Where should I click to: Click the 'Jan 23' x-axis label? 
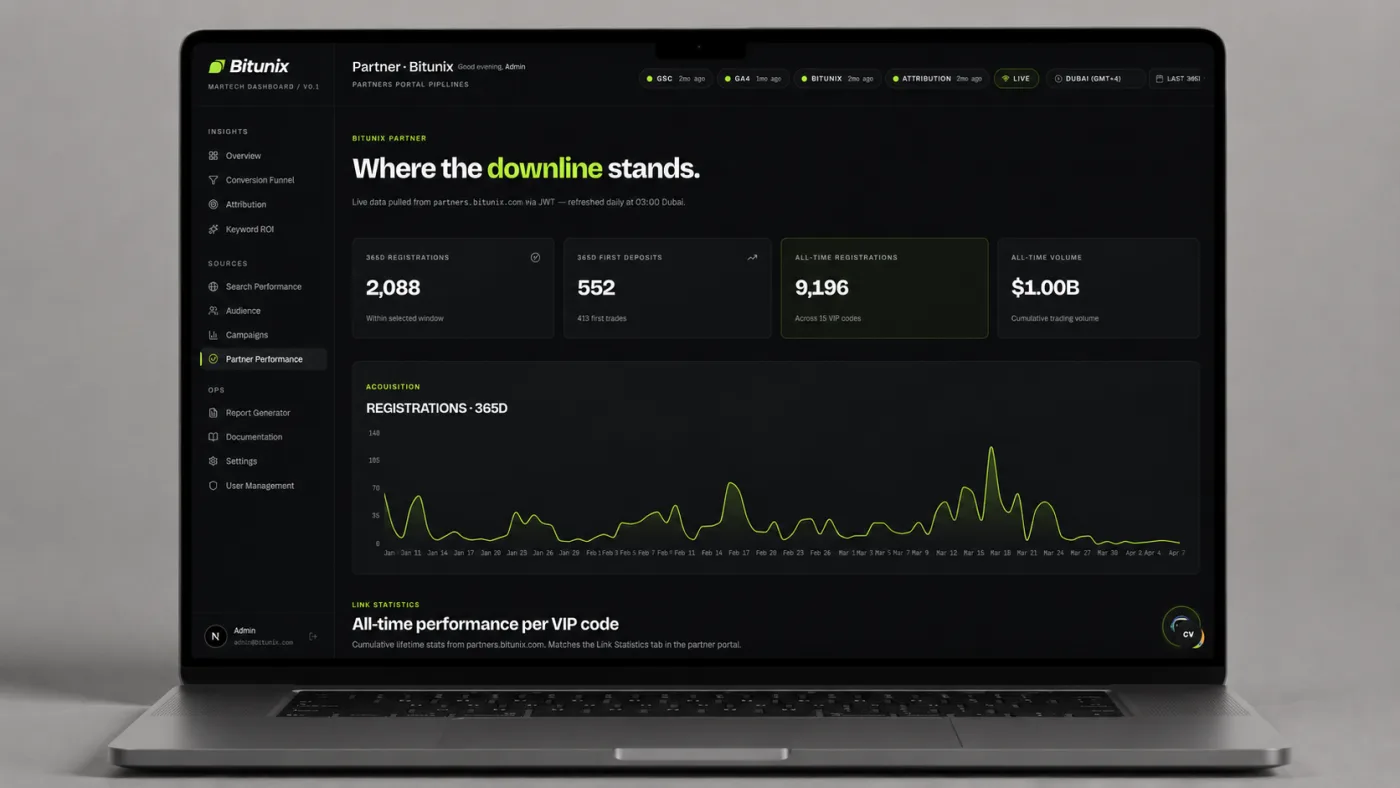pos(516,553)
